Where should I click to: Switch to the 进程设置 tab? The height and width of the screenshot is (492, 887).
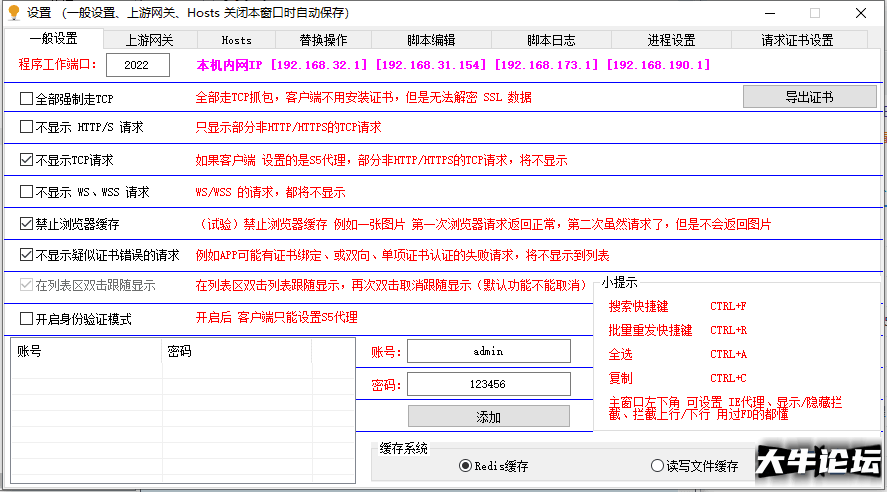pyautogui.click(x=671, y=40)
